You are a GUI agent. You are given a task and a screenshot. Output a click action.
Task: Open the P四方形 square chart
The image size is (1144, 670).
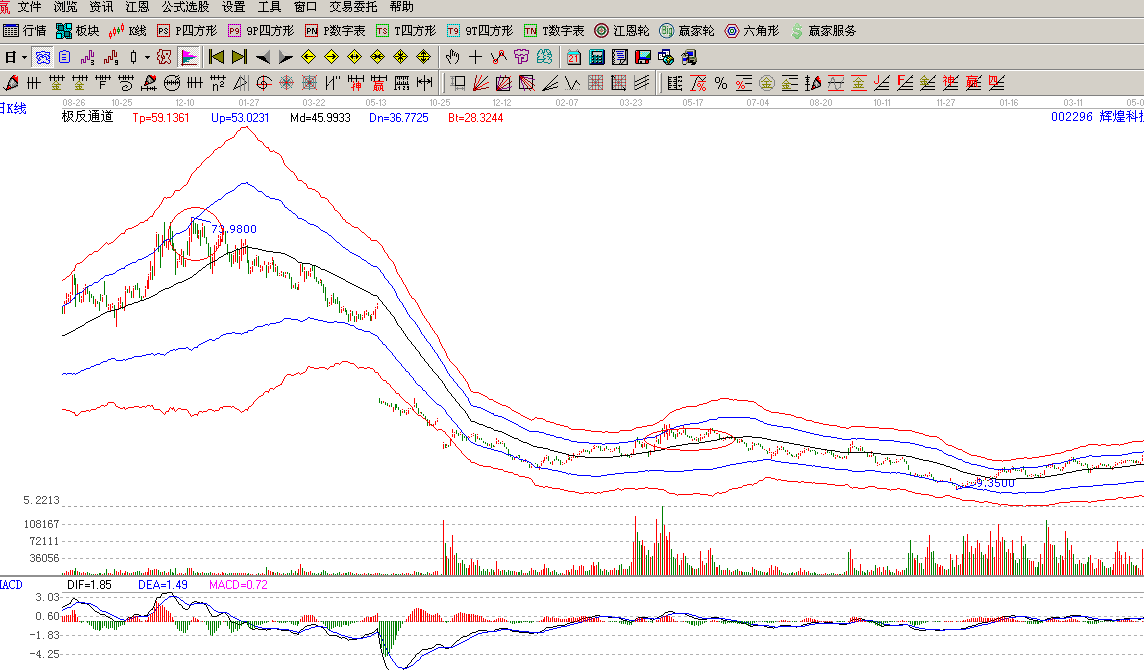[x=187, y=31]
